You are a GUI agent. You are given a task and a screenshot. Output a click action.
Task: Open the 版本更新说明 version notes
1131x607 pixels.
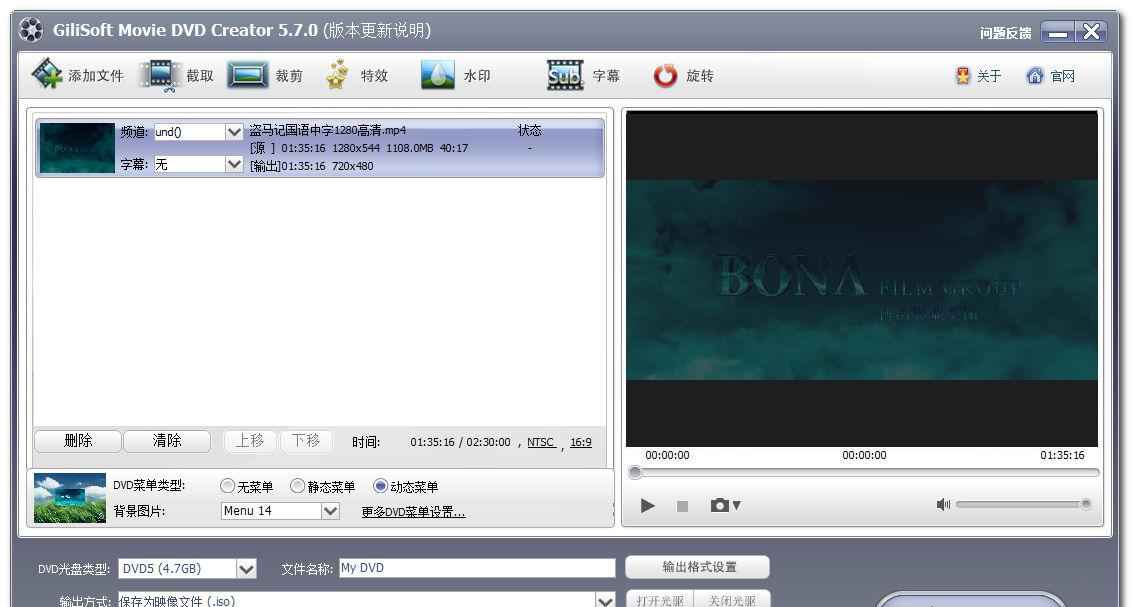pos(377,30)
